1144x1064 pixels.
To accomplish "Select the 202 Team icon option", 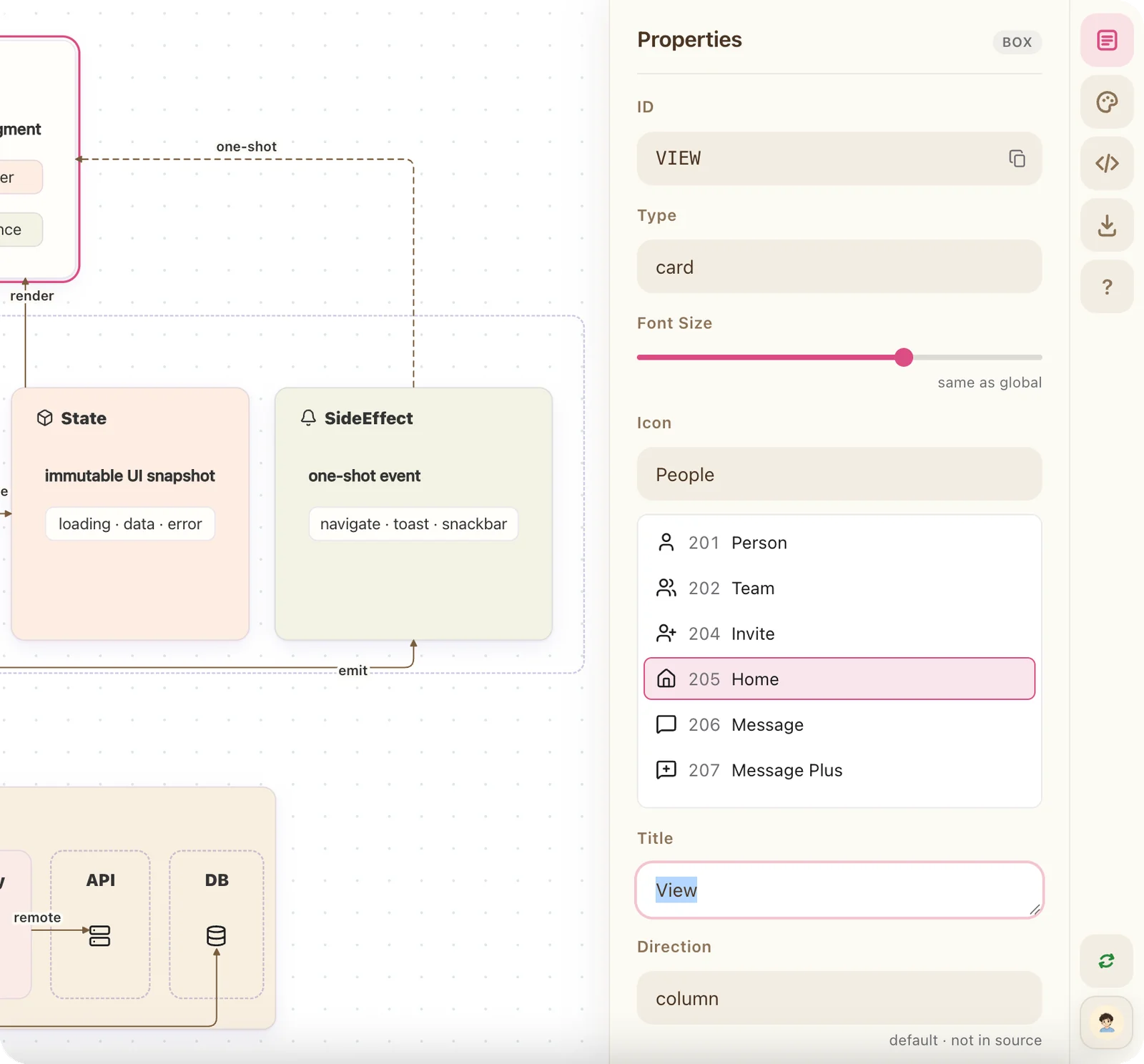I will point(839,588).
